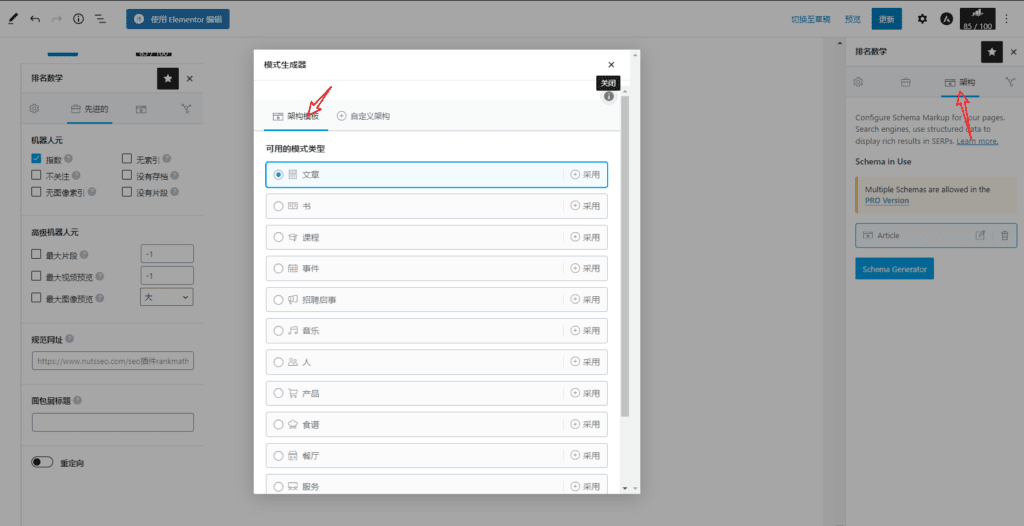This screenshot has height=526, width=1024.
Task: Open the Rank Math 85/100 score button
Action: [x=978, y=19]
